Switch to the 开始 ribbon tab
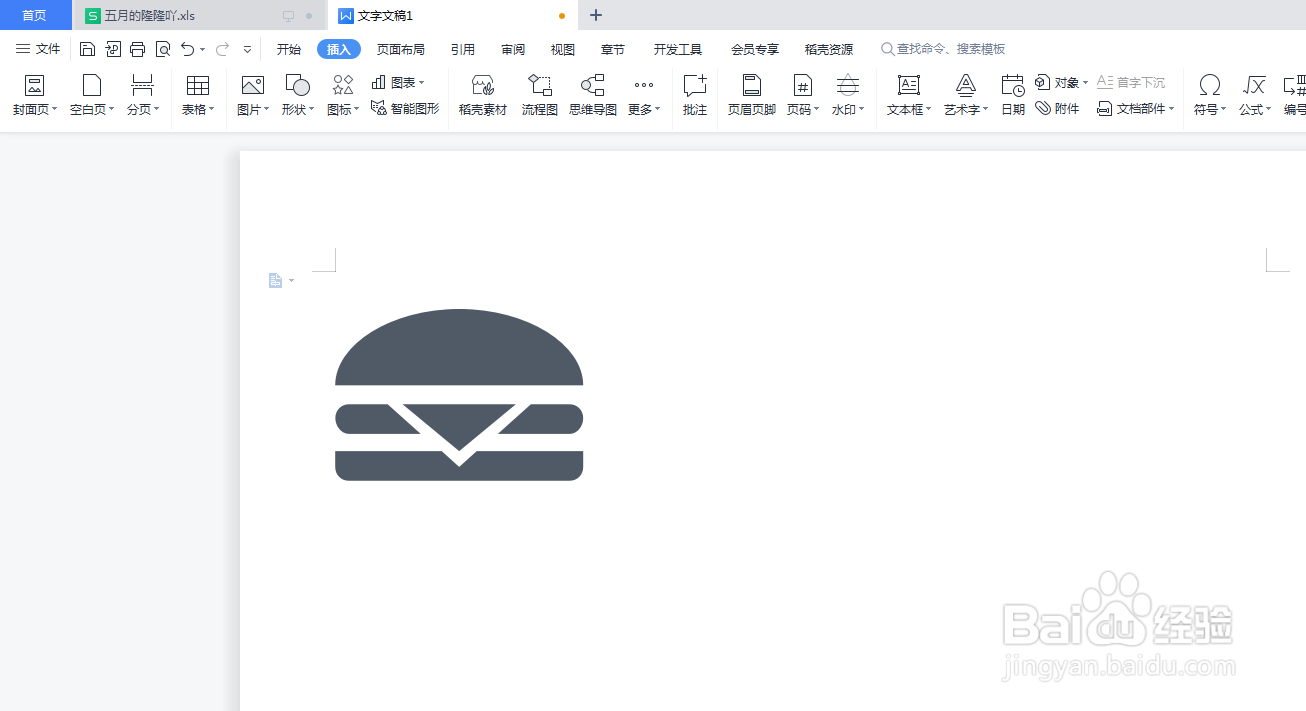Image resolution: width=1306 pixels, height=711 pixels. pyautogui.click(x=288, y=48)
